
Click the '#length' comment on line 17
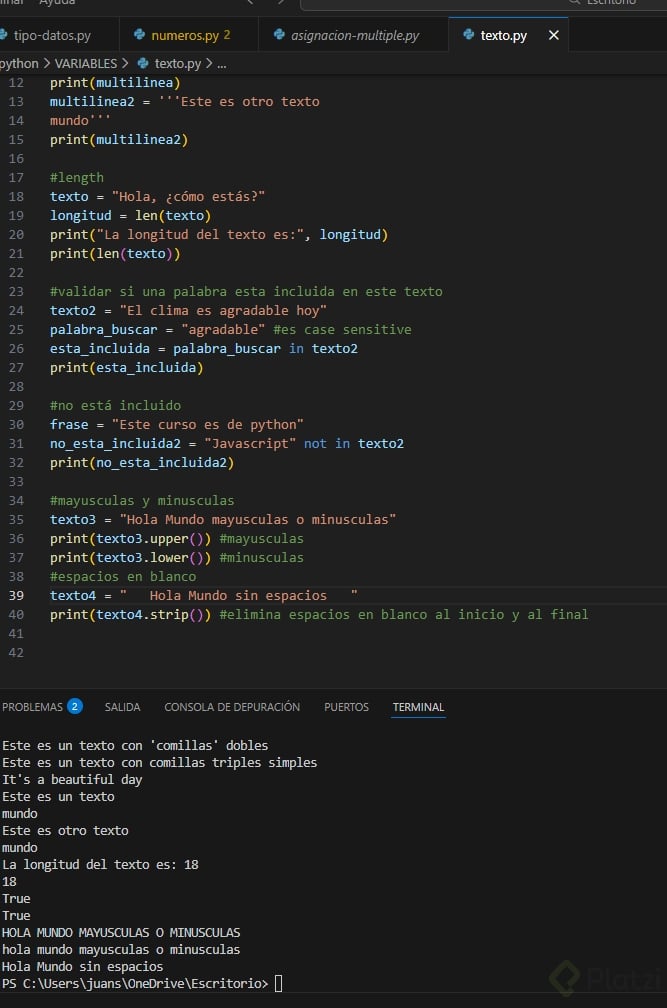(x=76, y=177)
